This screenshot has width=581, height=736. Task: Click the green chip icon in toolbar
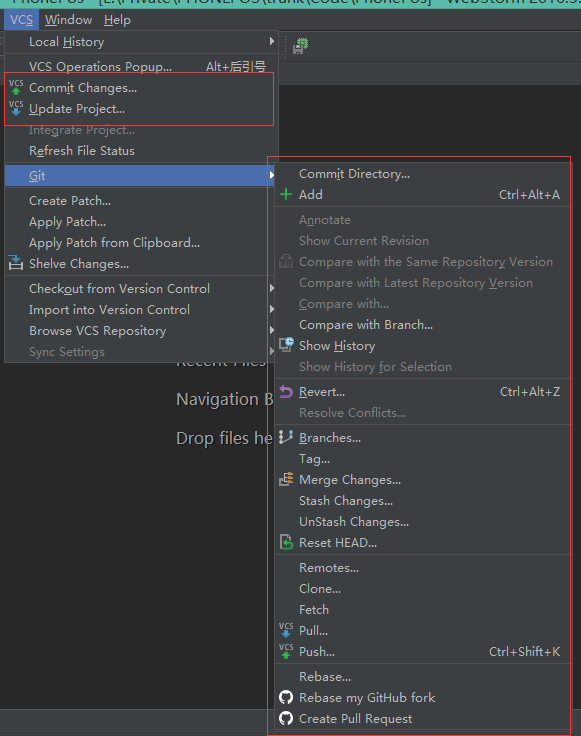click(x=300, y=46)
